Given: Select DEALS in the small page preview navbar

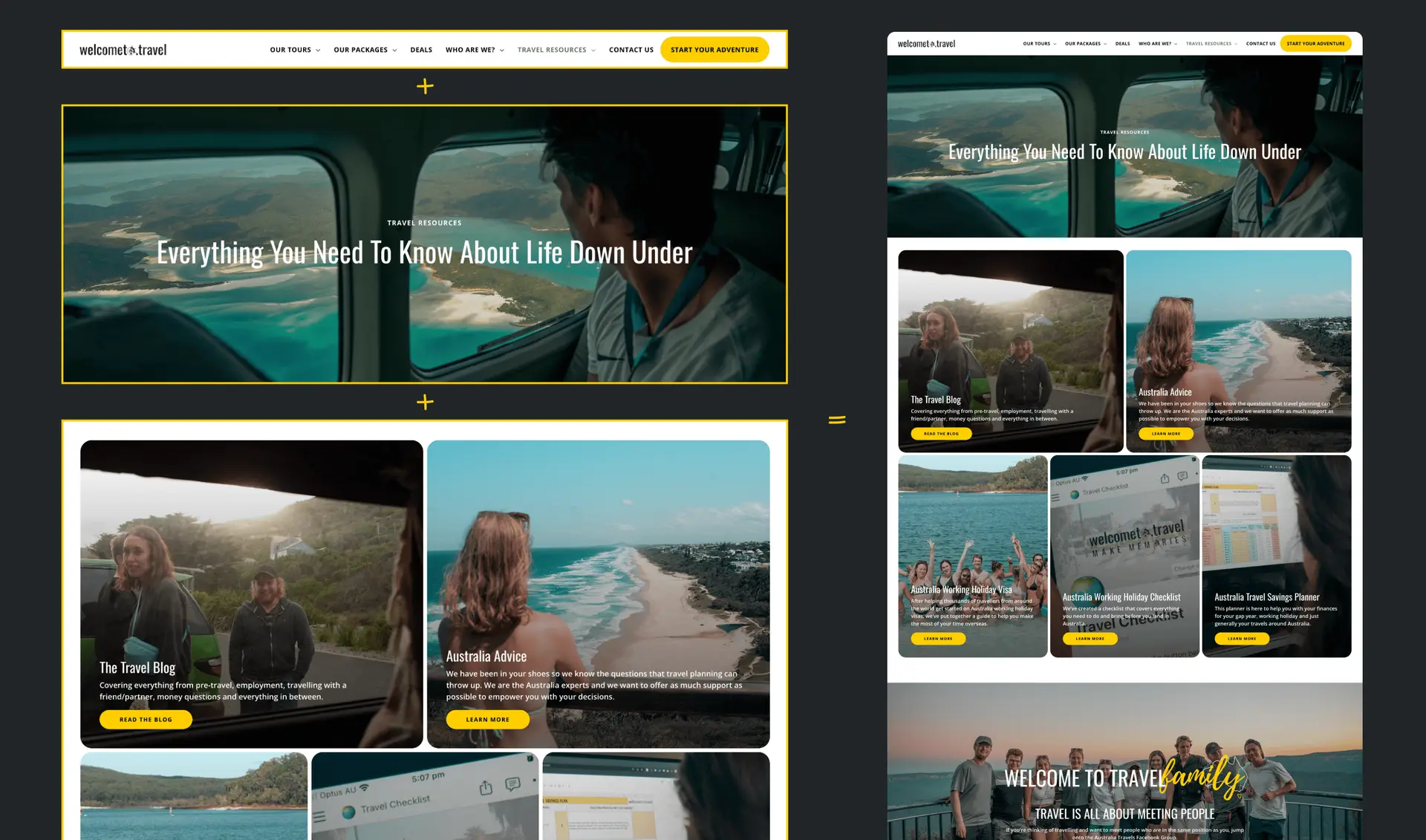Looking at the screenshot, I should [1122, 44].
